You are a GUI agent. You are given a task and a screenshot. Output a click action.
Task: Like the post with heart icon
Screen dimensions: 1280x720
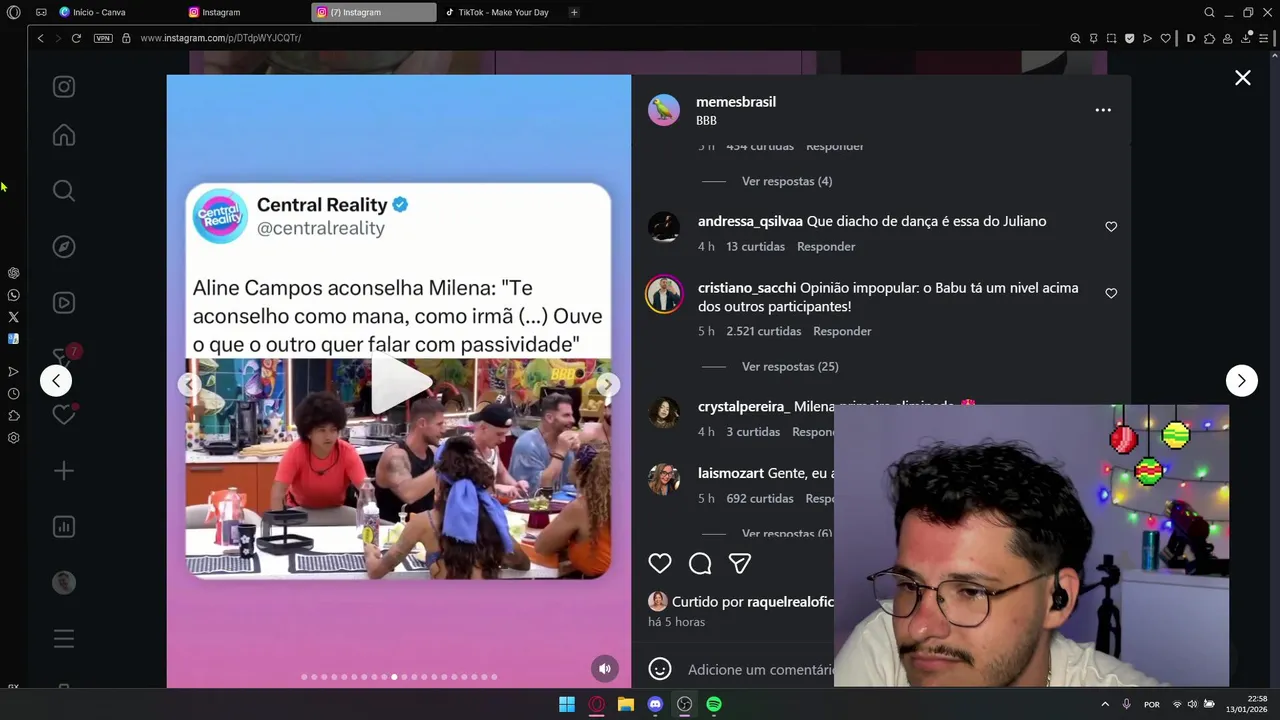[660, 563]
